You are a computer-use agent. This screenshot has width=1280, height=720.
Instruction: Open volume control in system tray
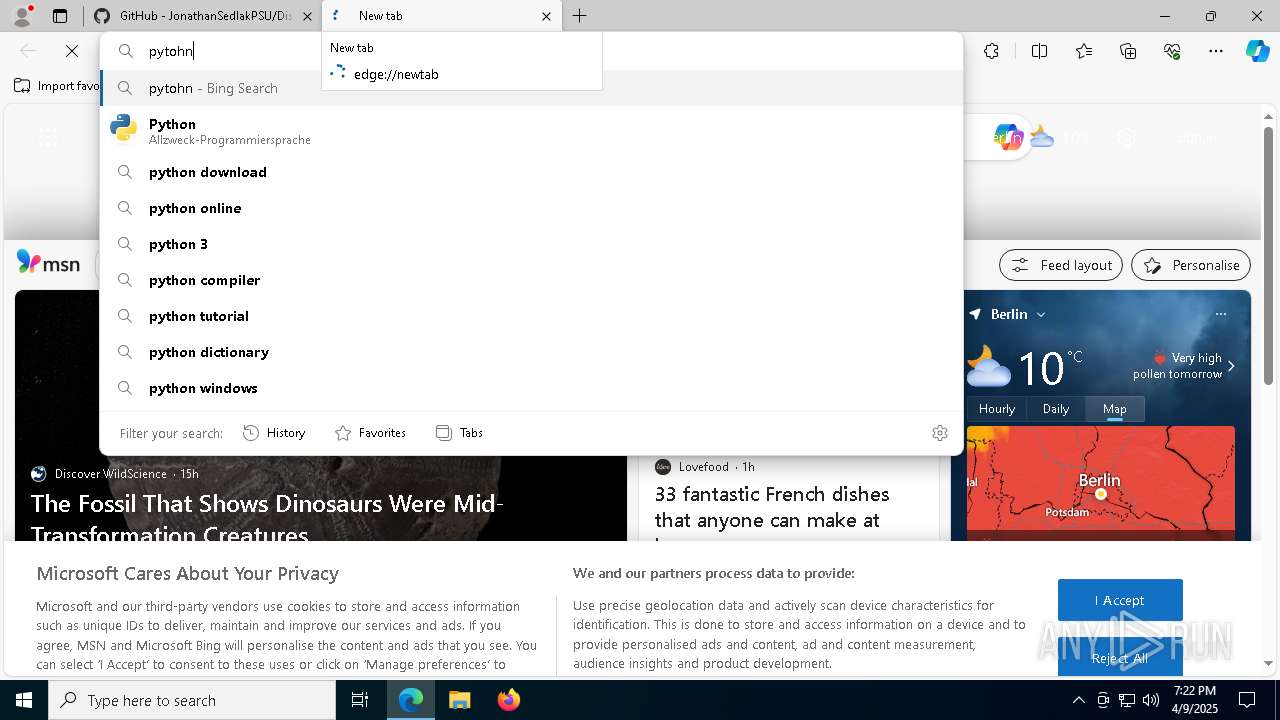point(1151,700)
